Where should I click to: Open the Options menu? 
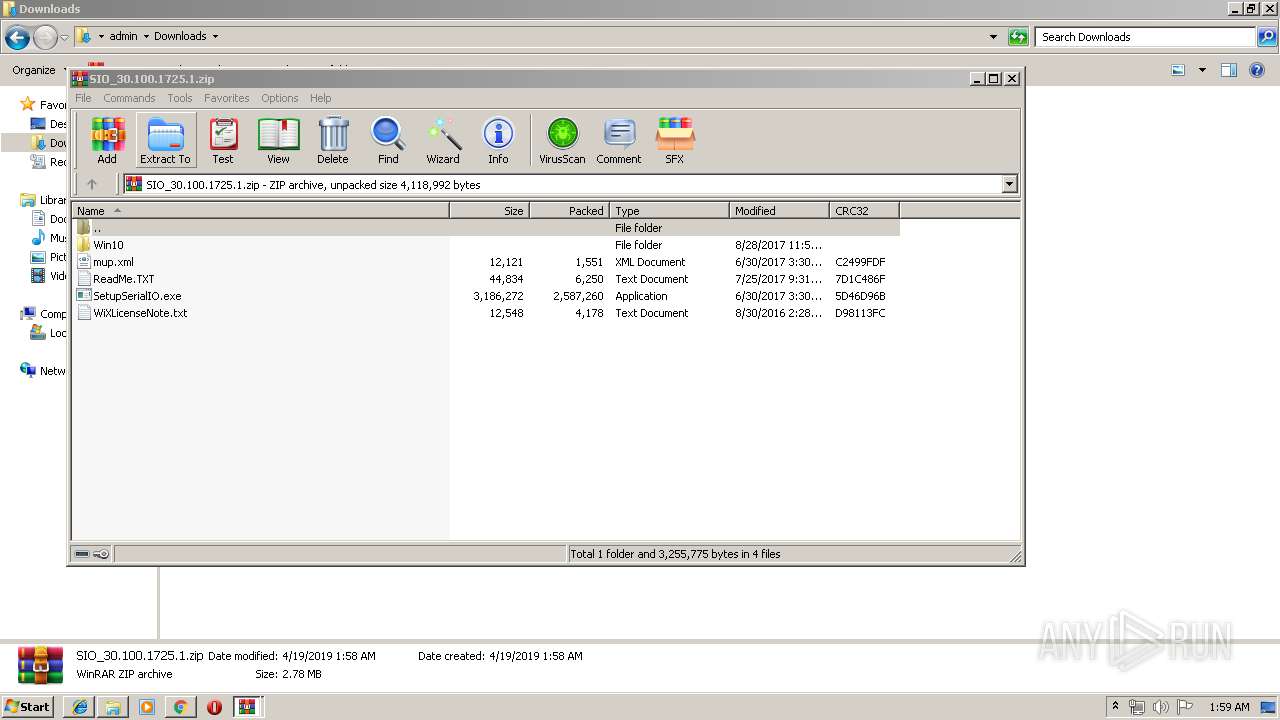[280, 98]
